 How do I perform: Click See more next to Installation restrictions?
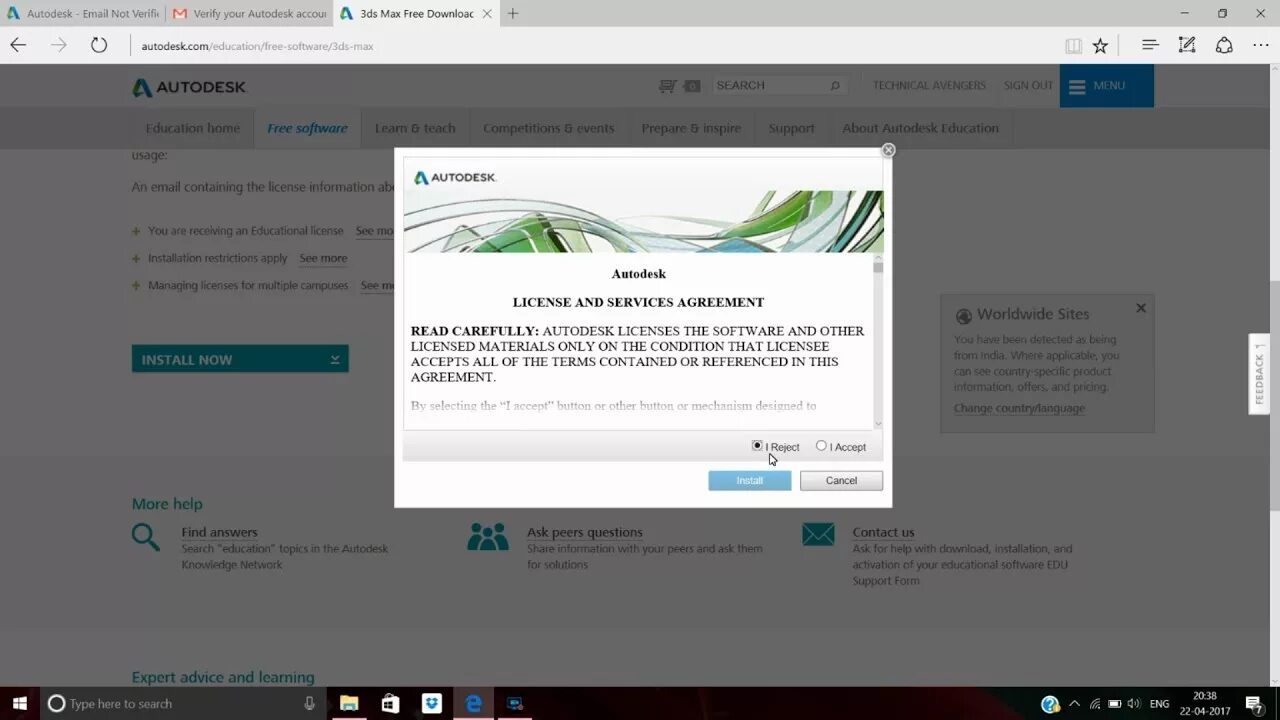(323, 258)
